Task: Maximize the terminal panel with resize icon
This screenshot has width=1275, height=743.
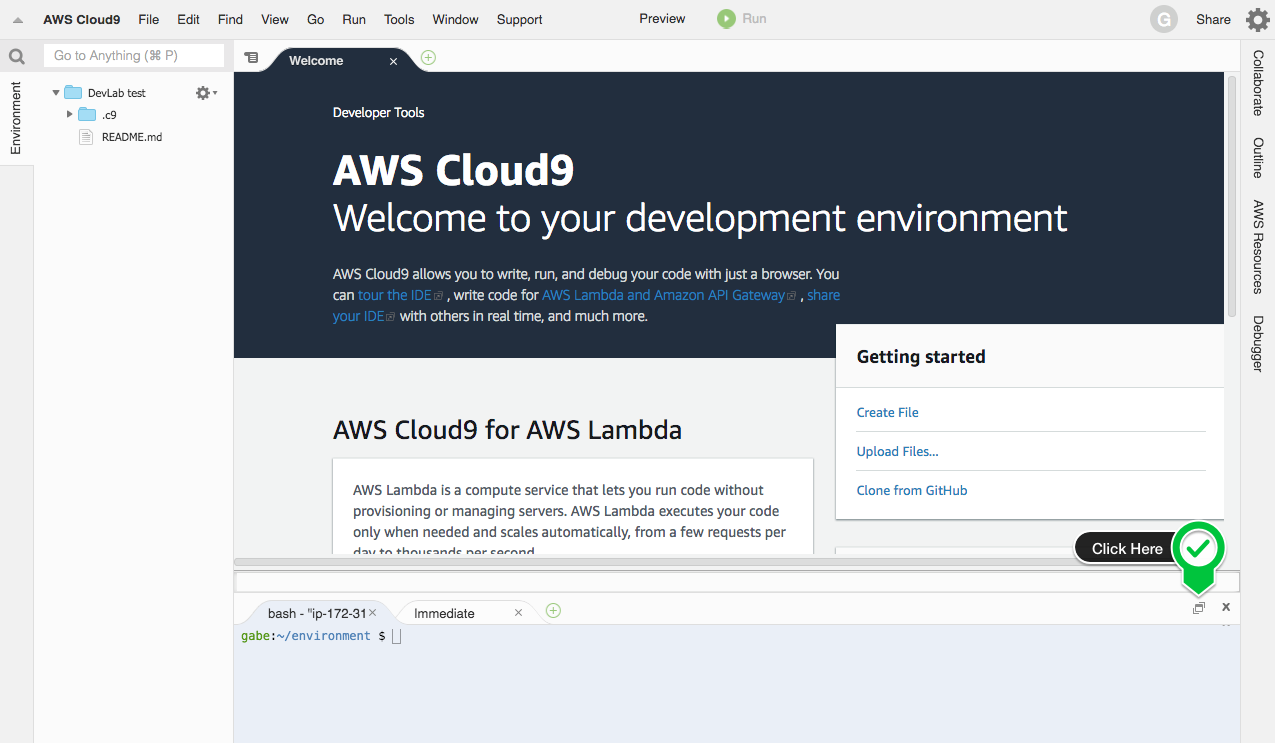Action: (x=1199, y=608)
